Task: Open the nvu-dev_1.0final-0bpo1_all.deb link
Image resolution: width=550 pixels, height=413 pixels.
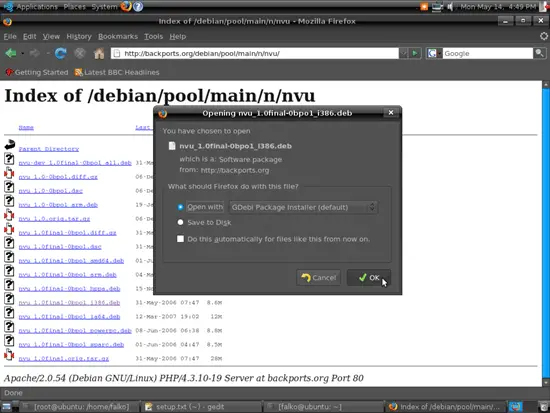Action: pos(75,163)
